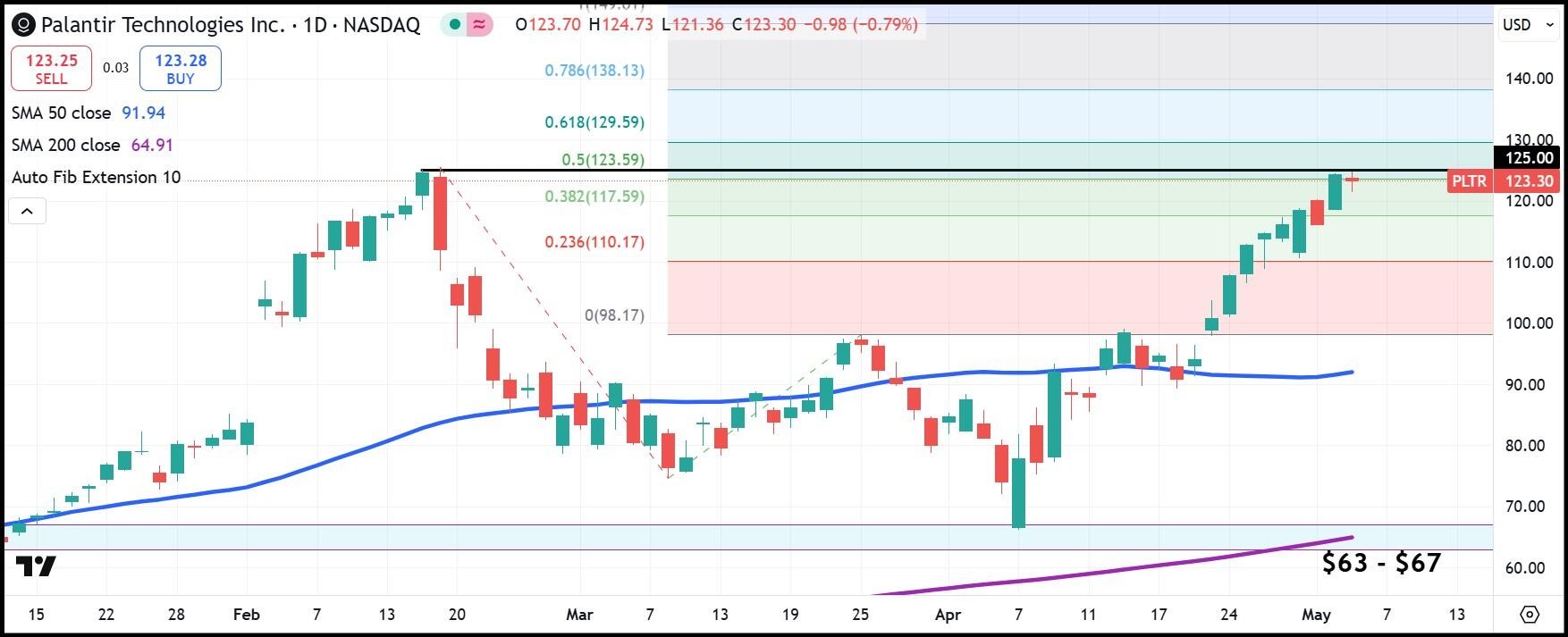Click the Apr label on the time axis
Image resolution: width=1568 pixels, height=637 pixels.
(948, 615)
